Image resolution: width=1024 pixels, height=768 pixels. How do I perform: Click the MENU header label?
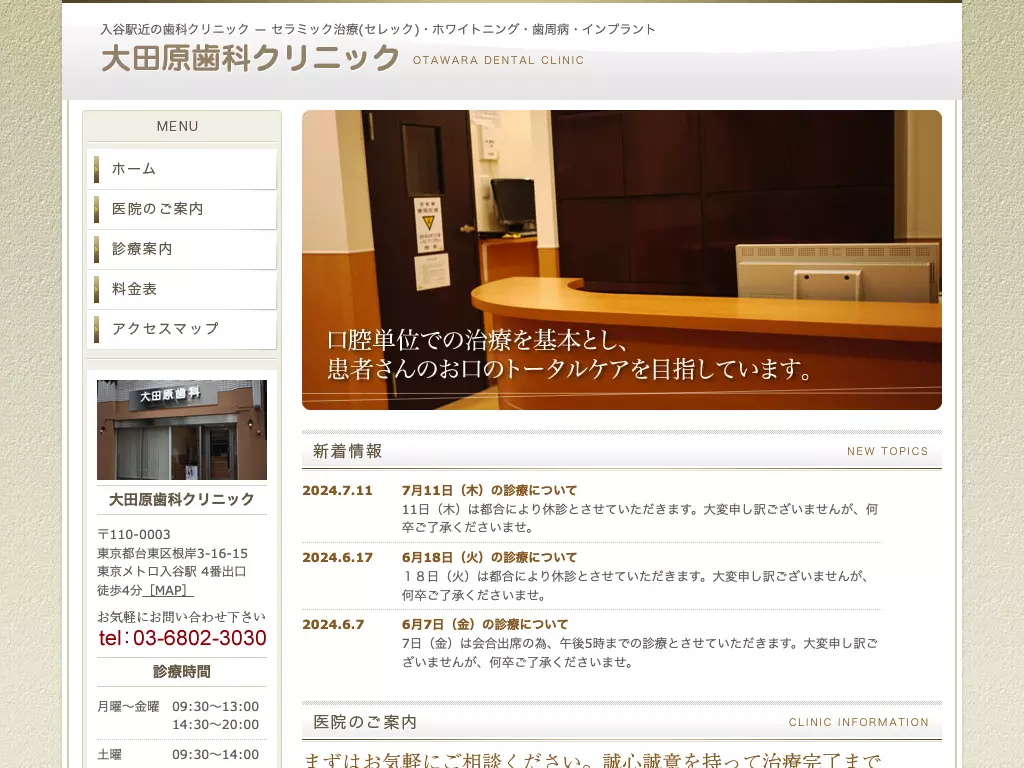click(178, 126)
